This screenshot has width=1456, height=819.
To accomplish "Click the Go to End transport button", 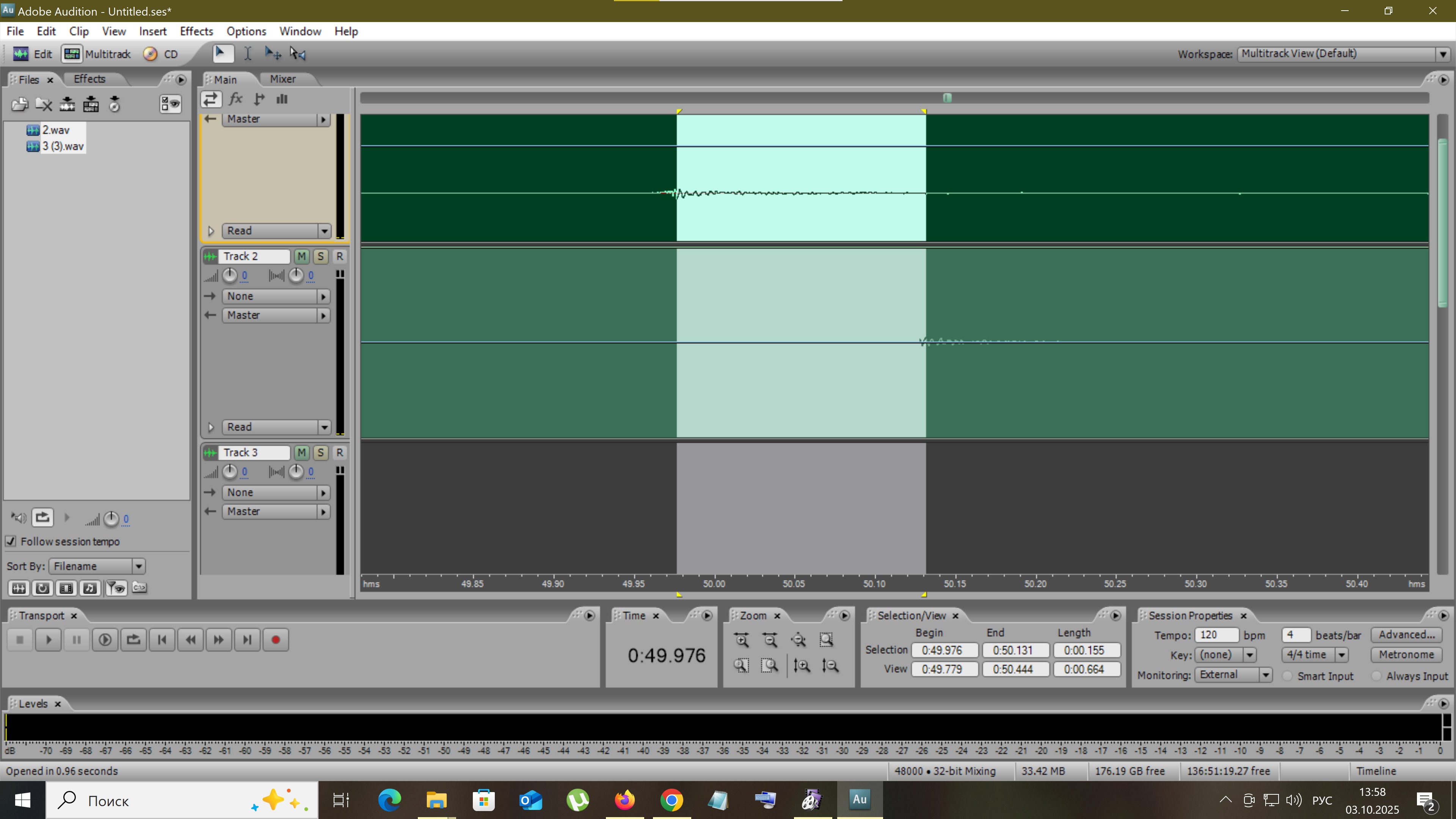I will [247, 640].
